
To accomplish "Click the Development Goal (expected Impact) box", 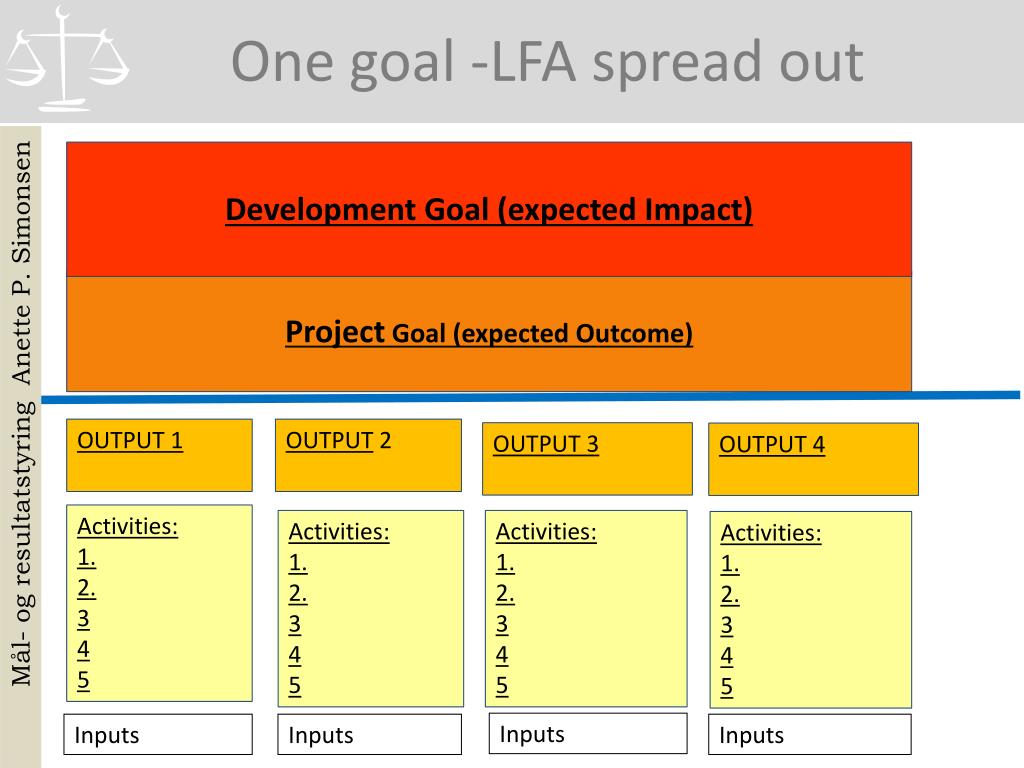I will pos(488,209).
